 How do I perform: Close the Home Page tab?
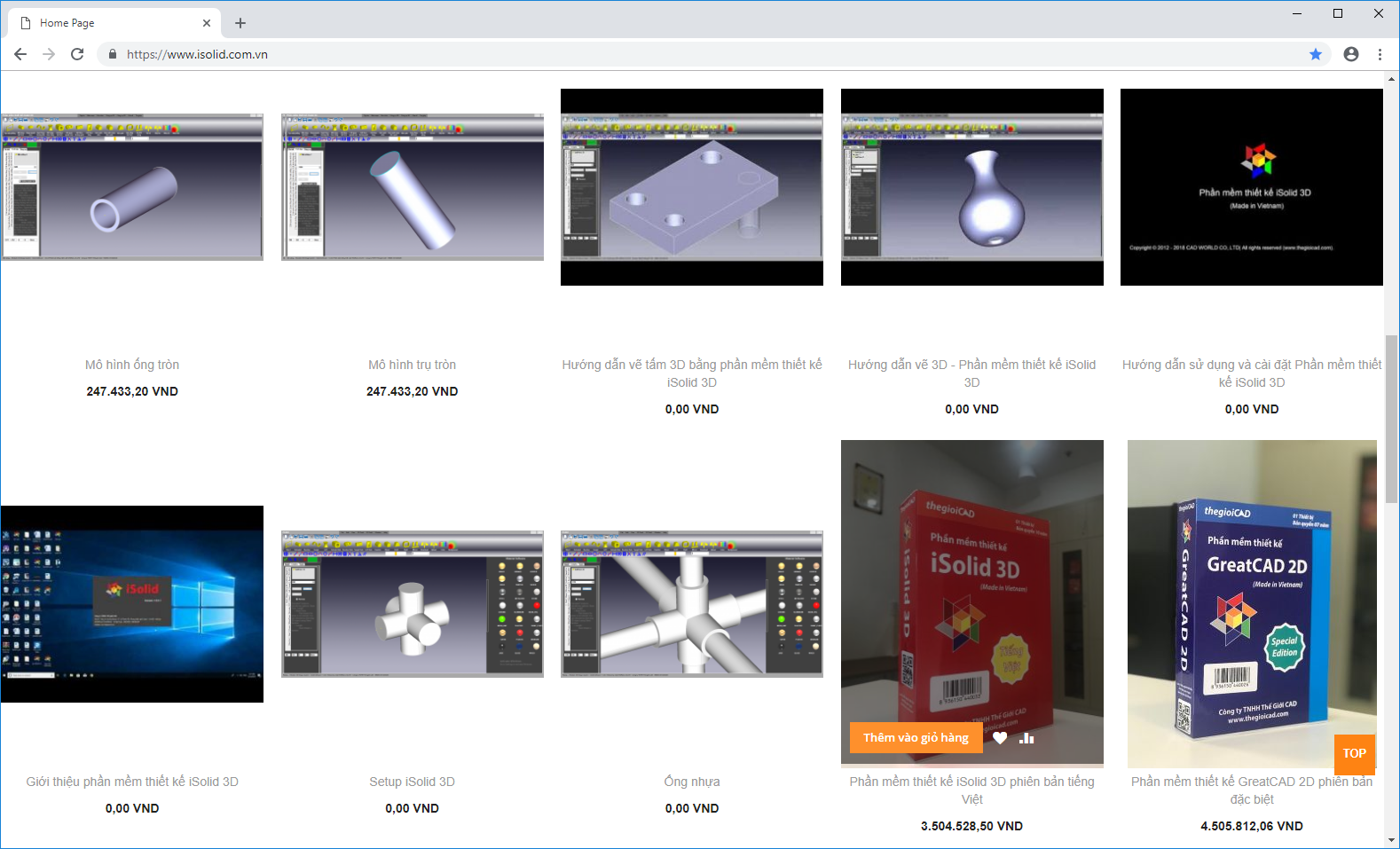207,23
